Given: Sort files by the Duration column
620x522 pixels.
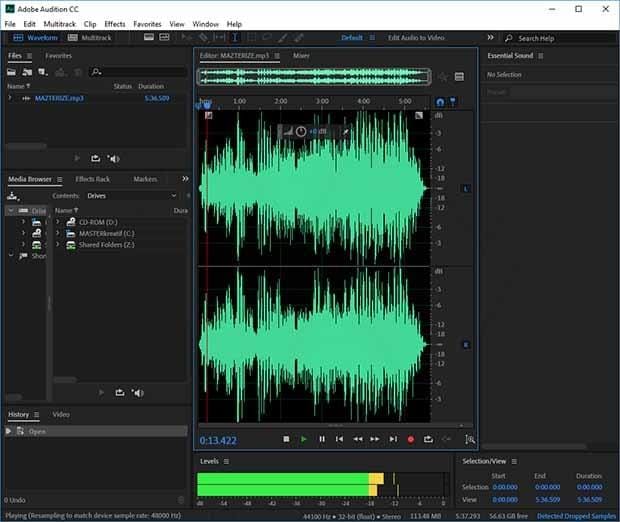Looking at the screenshot, I should (151, 86).
